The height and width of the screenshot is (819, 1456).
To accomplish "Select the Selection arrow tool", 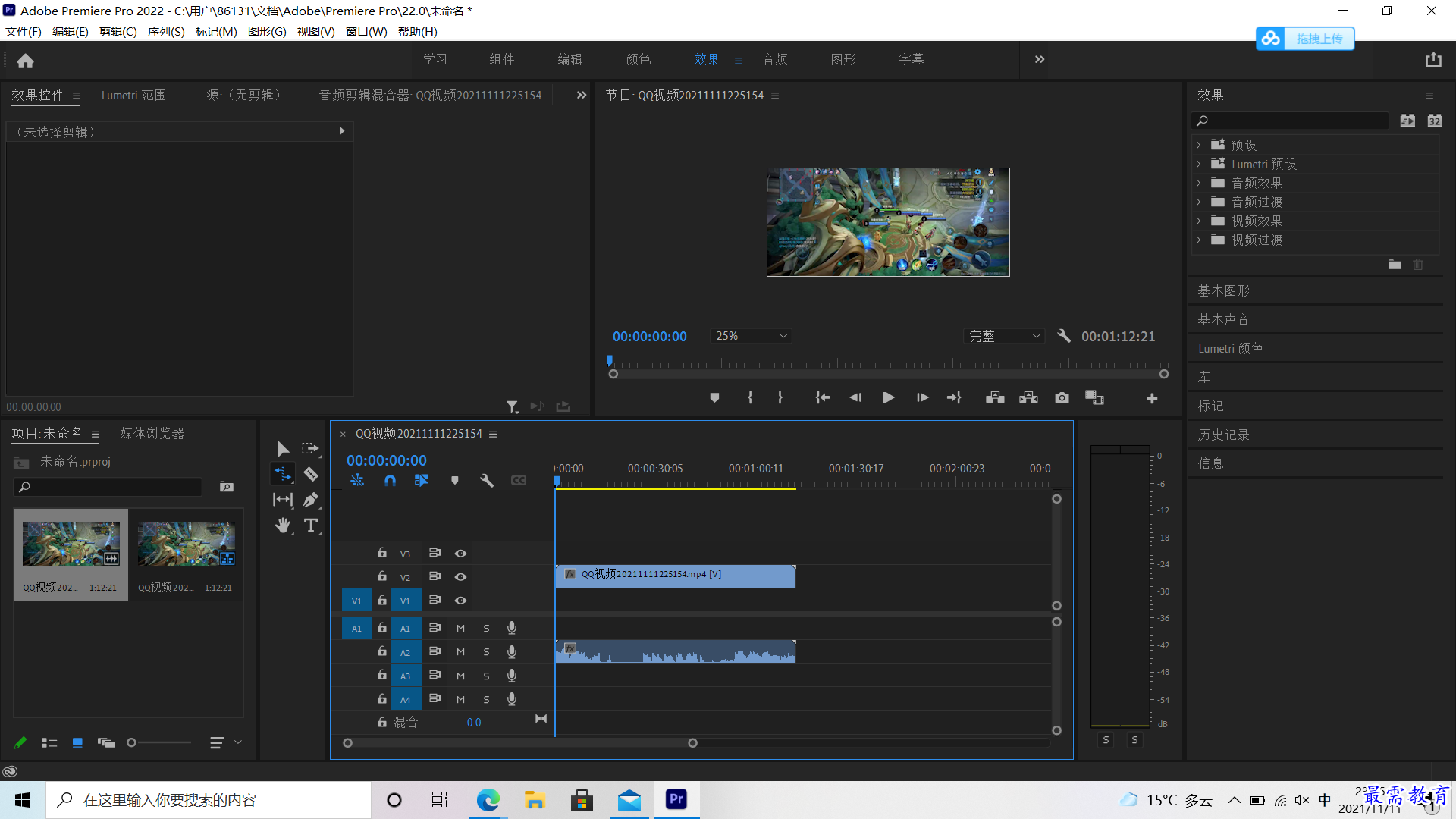I will pos(283,449).
